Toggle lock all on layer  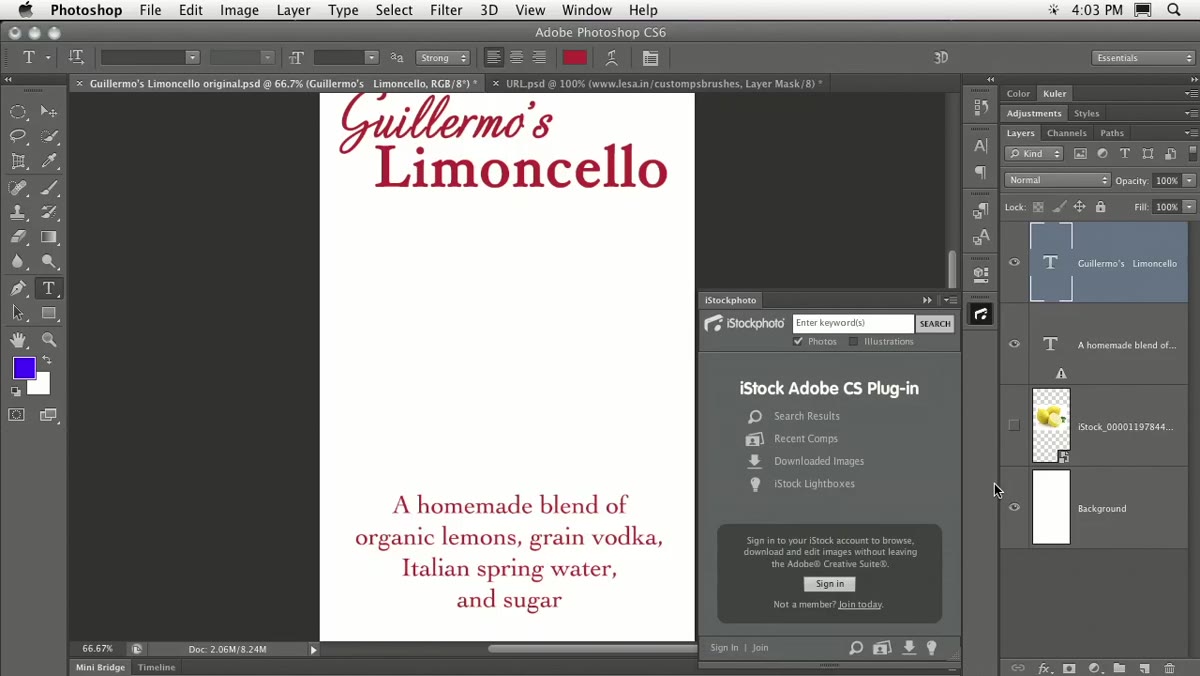(1101, 207)
